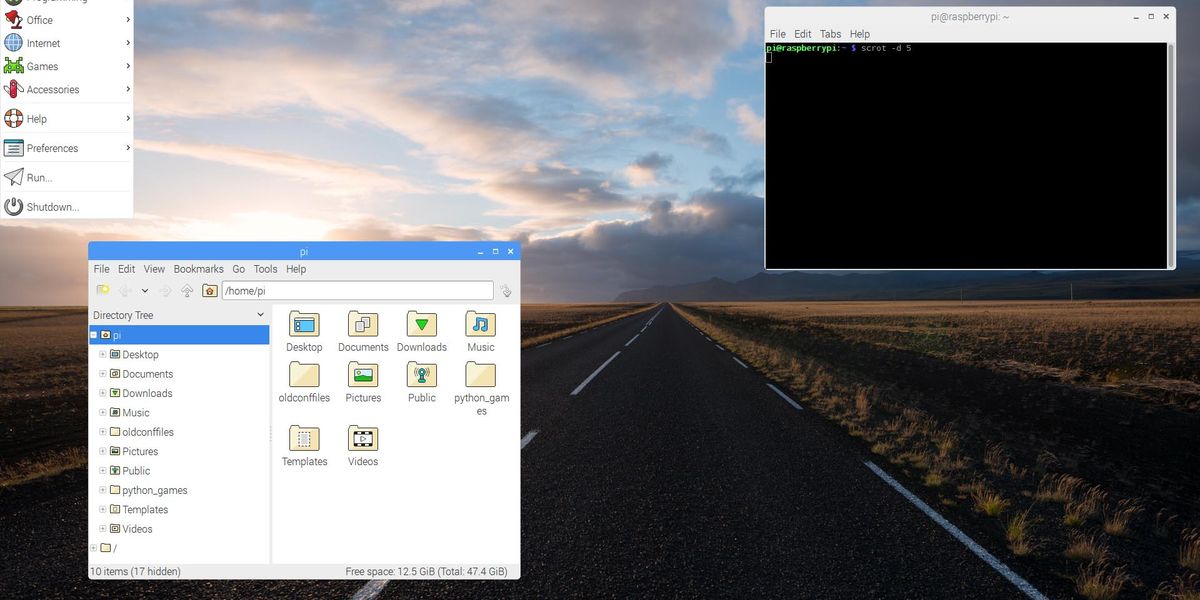Open the Bookmarks menu

point(198,268)
